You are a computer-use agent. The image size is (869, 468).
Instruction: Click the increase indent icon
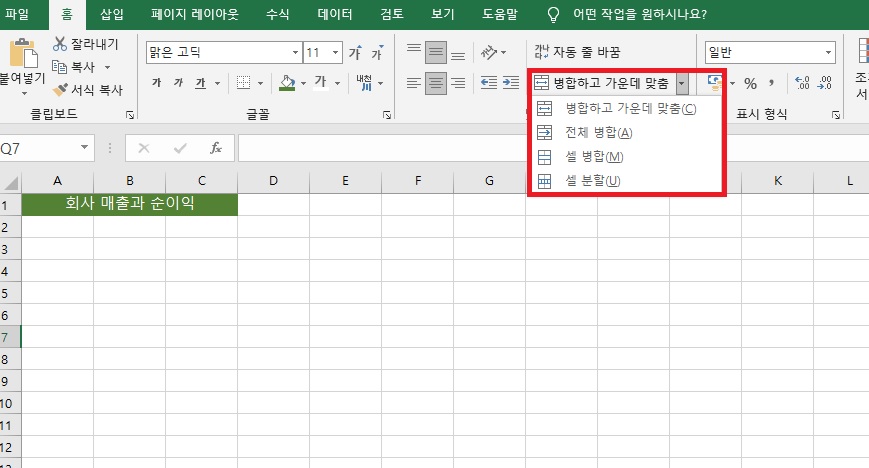510,83
